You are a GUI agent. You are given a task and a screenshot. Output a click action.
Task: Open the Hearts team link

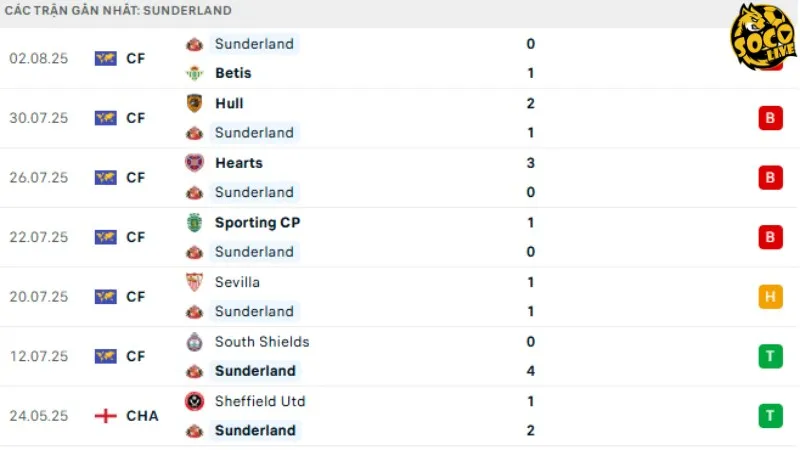pyautogui.click(x=239, y=163)
